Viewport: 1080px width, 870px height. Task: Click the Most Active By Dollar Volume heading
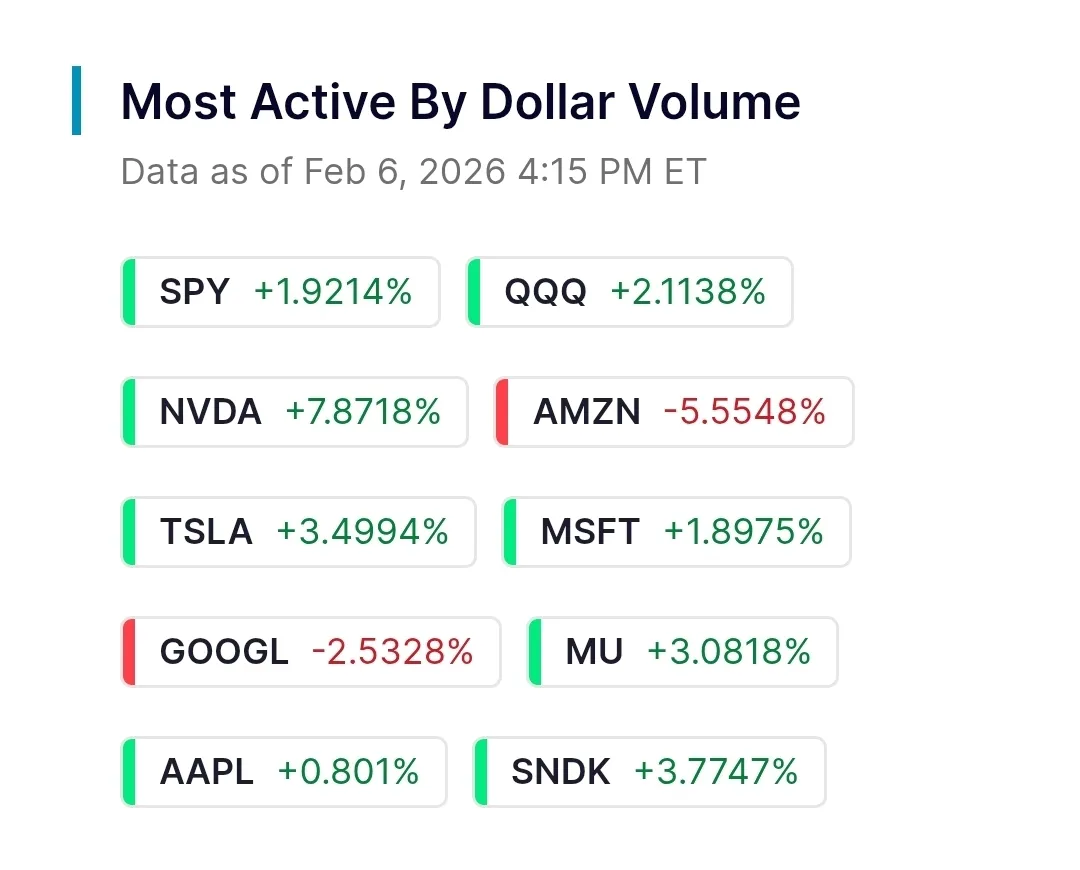pyautogui.click(x=460, y=102)
